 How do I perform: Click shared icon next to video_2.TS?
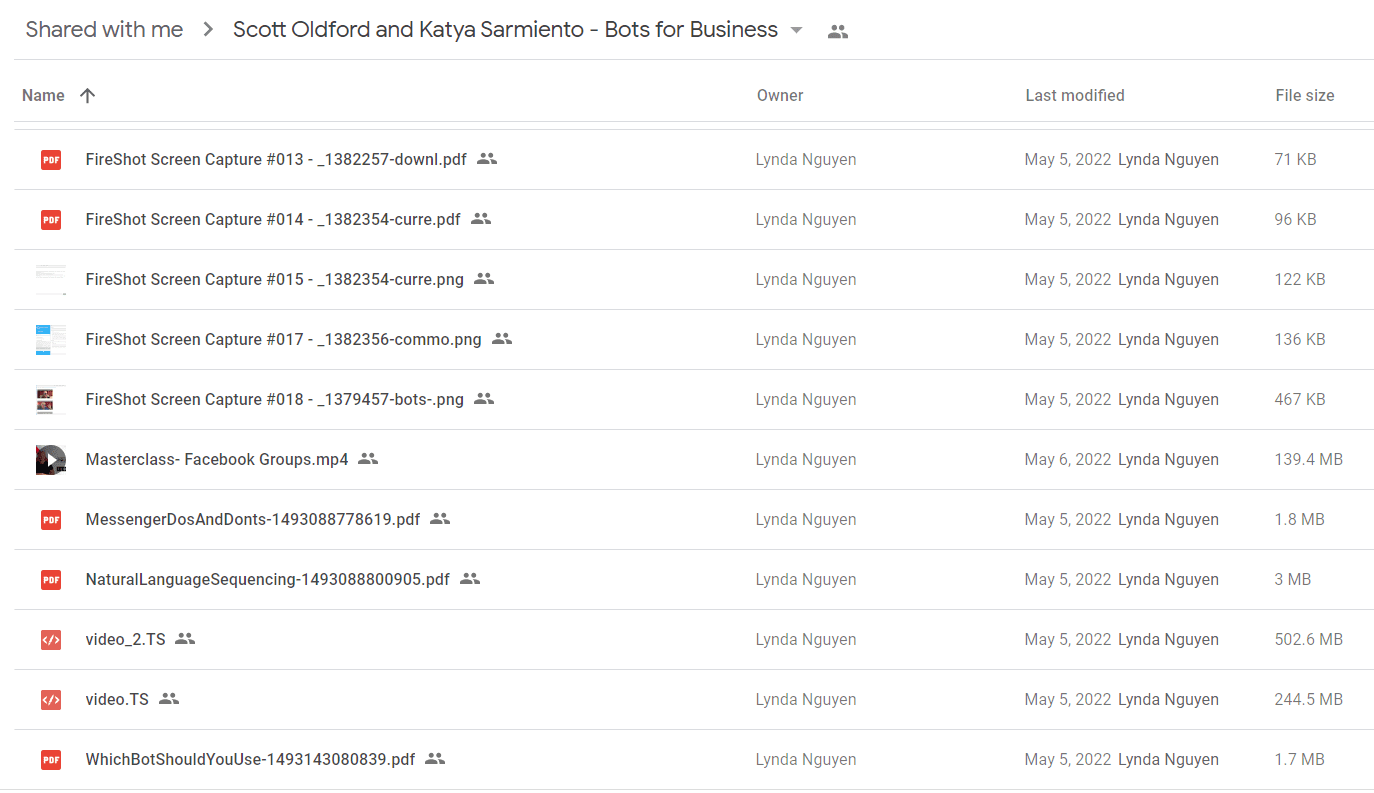coord(185,638)
